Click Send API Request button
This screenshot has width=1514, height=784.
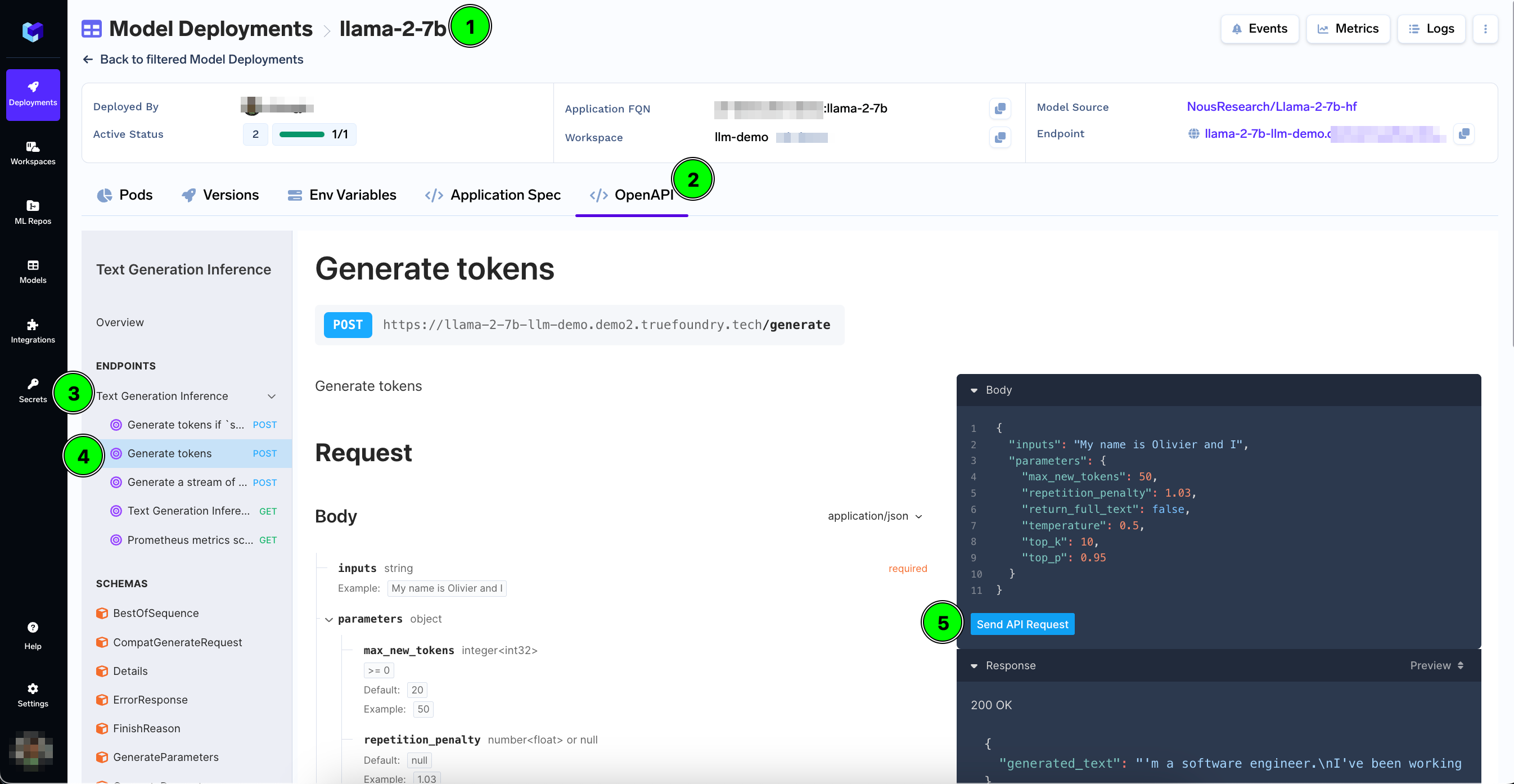pyautogui.click(x=1021, y=624)
